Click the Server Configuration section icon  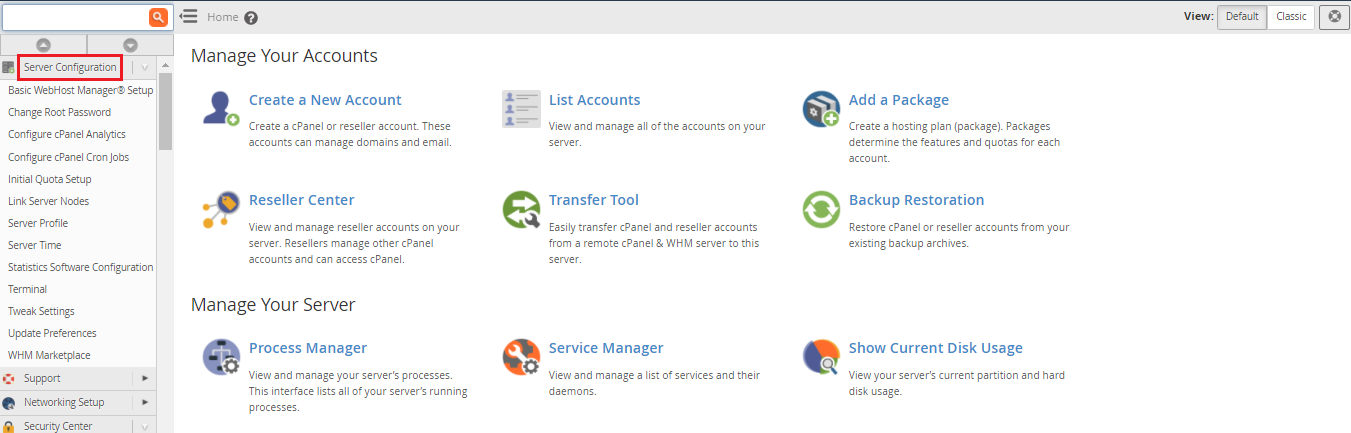9,68
